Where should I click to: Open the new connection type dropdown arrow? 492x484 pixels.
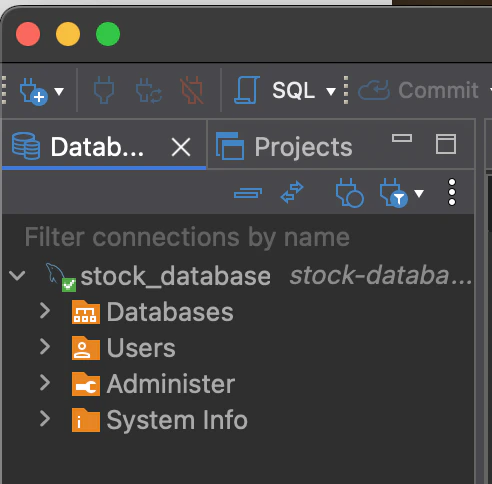59,91
